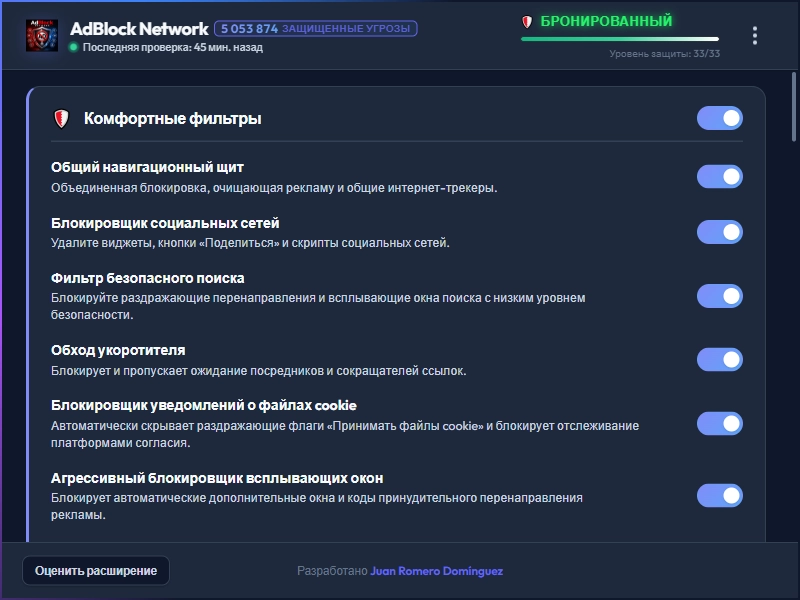800x600 pixels.
Task: Click the 5 053 874 защищенные угрозы badge
Action: (x=316, y=29)
